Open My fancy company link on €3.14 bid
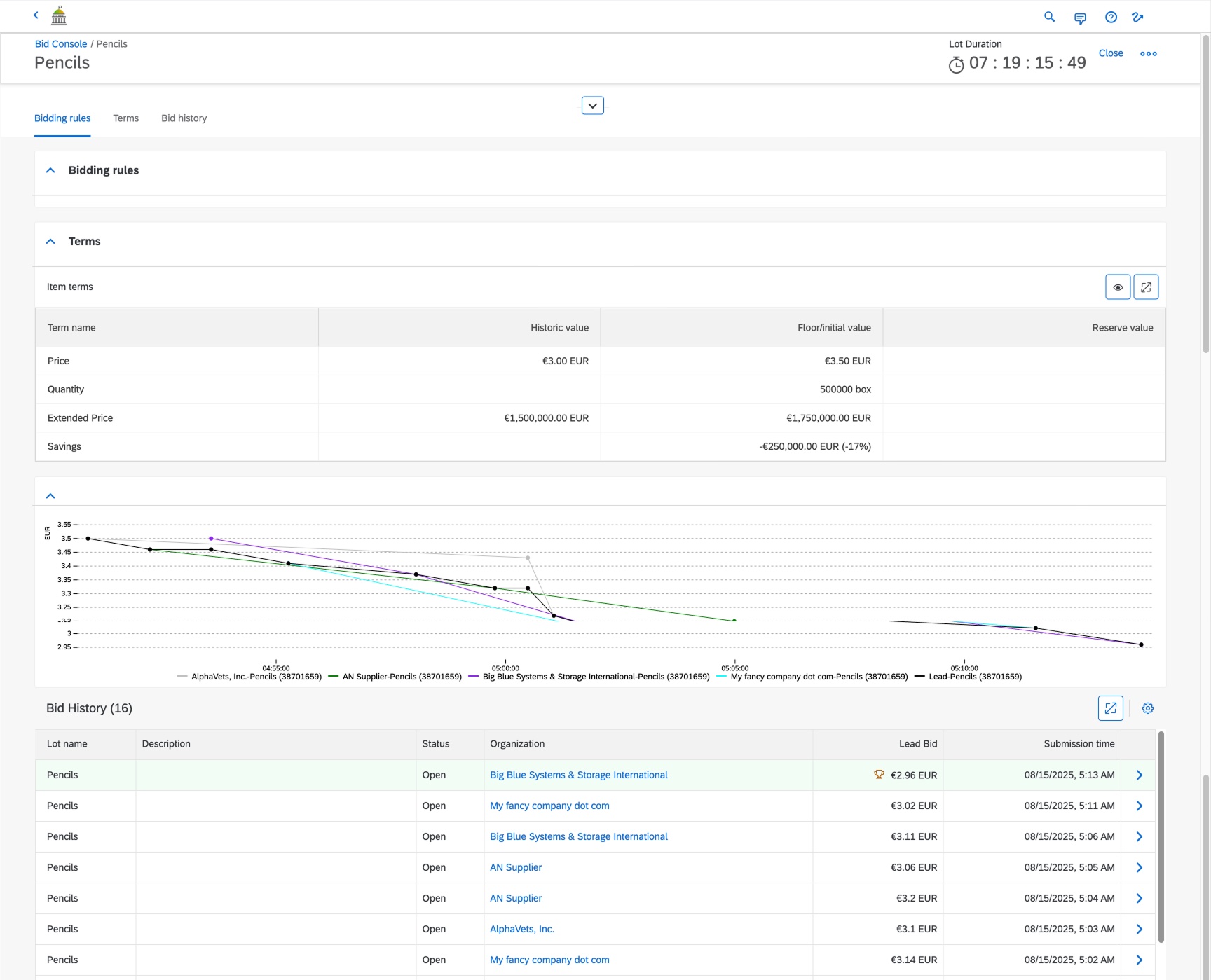This screenshot has height=980, width=1211. pyautogui.click(x=549, y=960)
